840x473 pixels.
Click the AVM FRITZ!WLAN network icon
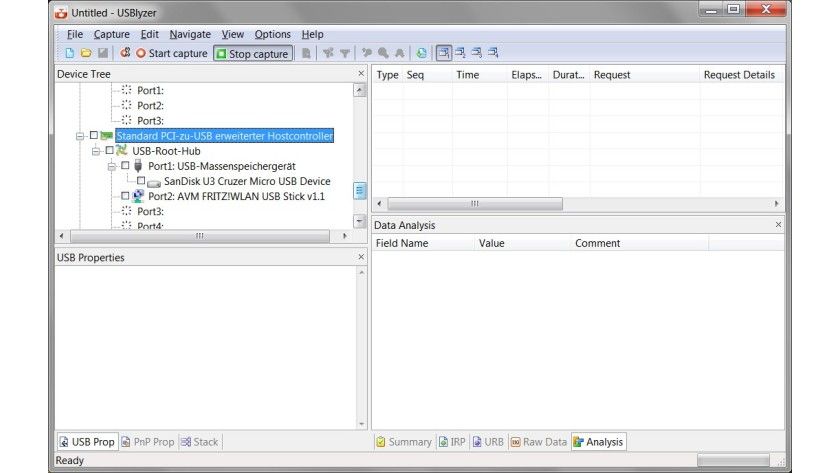coord(138,196)
